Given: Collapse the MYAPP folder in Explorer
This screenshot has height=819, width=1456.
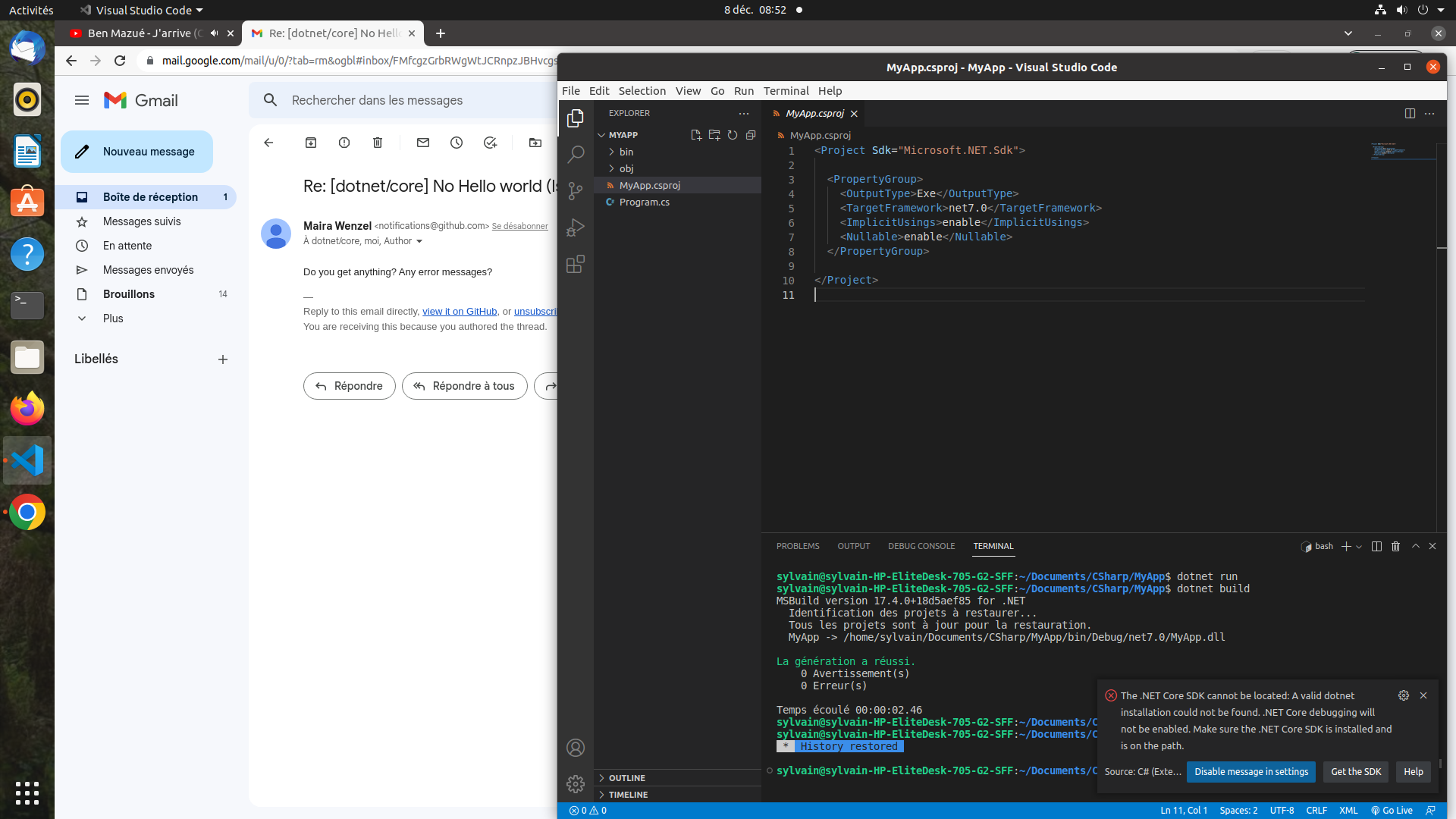Looking at the screenshot, I should pyautogui.click(x=600, y=134).
